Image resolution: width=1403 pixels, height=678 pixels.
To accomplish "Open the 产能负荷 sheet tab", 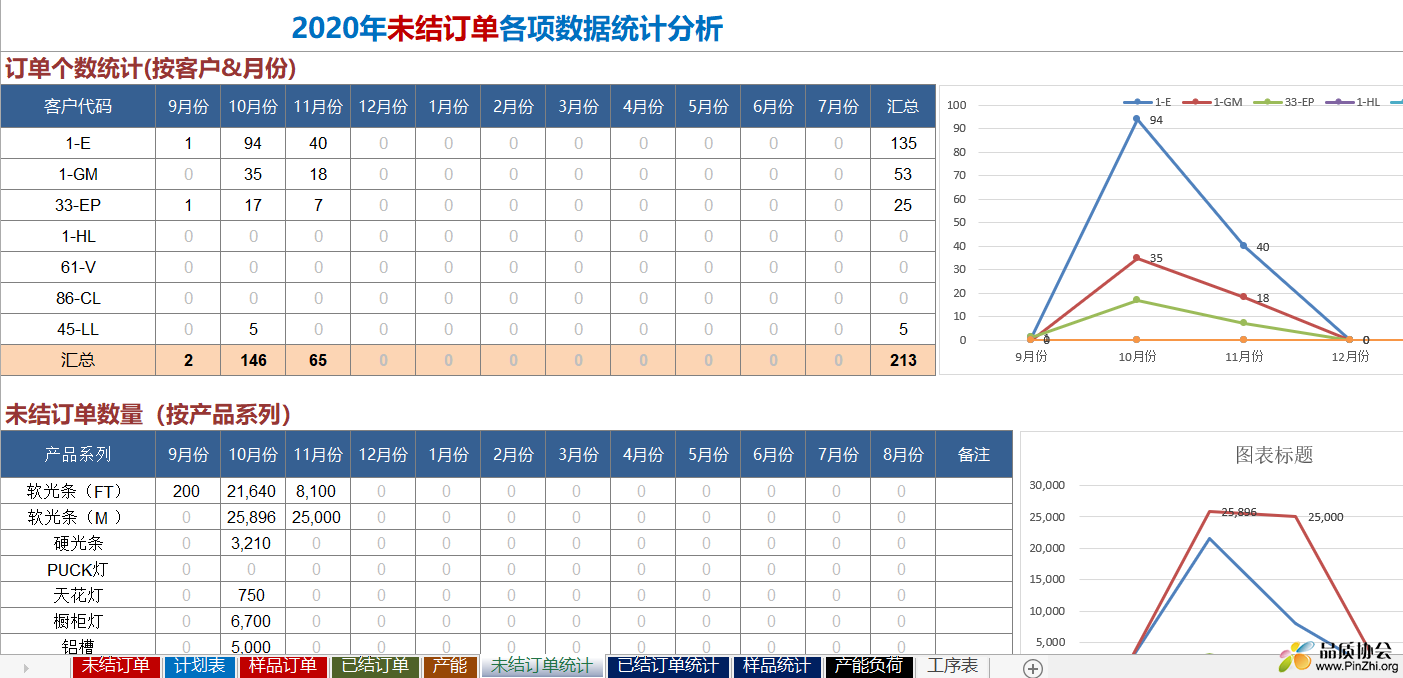I will tap(869, 666).
